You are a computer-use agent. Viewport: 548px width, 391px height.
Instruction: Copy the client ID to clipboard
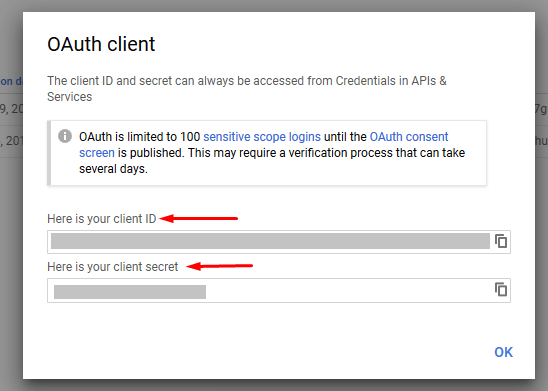(x=501, y=241)
